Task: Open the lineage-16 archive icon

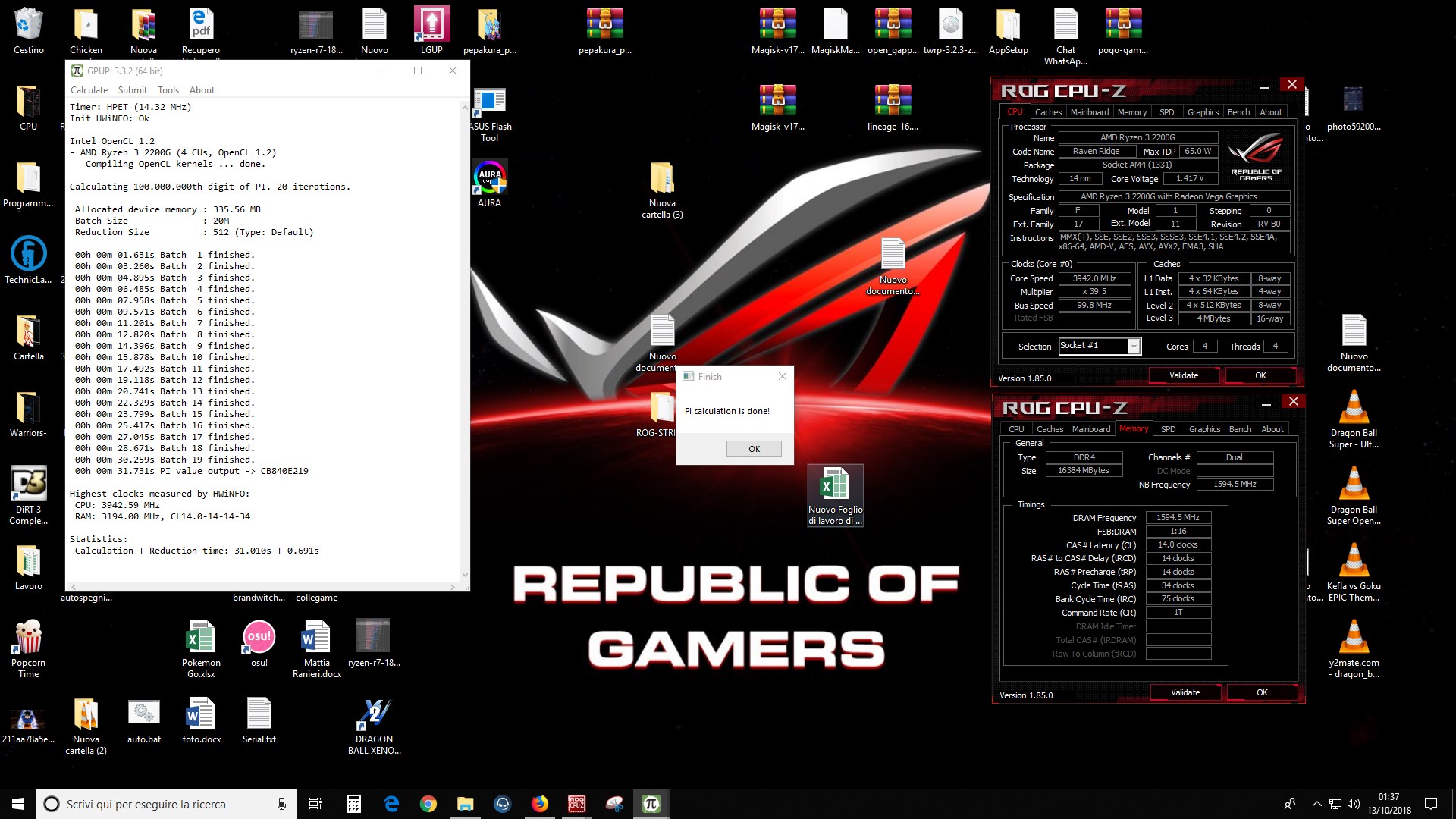Action: tap(893, 108)
